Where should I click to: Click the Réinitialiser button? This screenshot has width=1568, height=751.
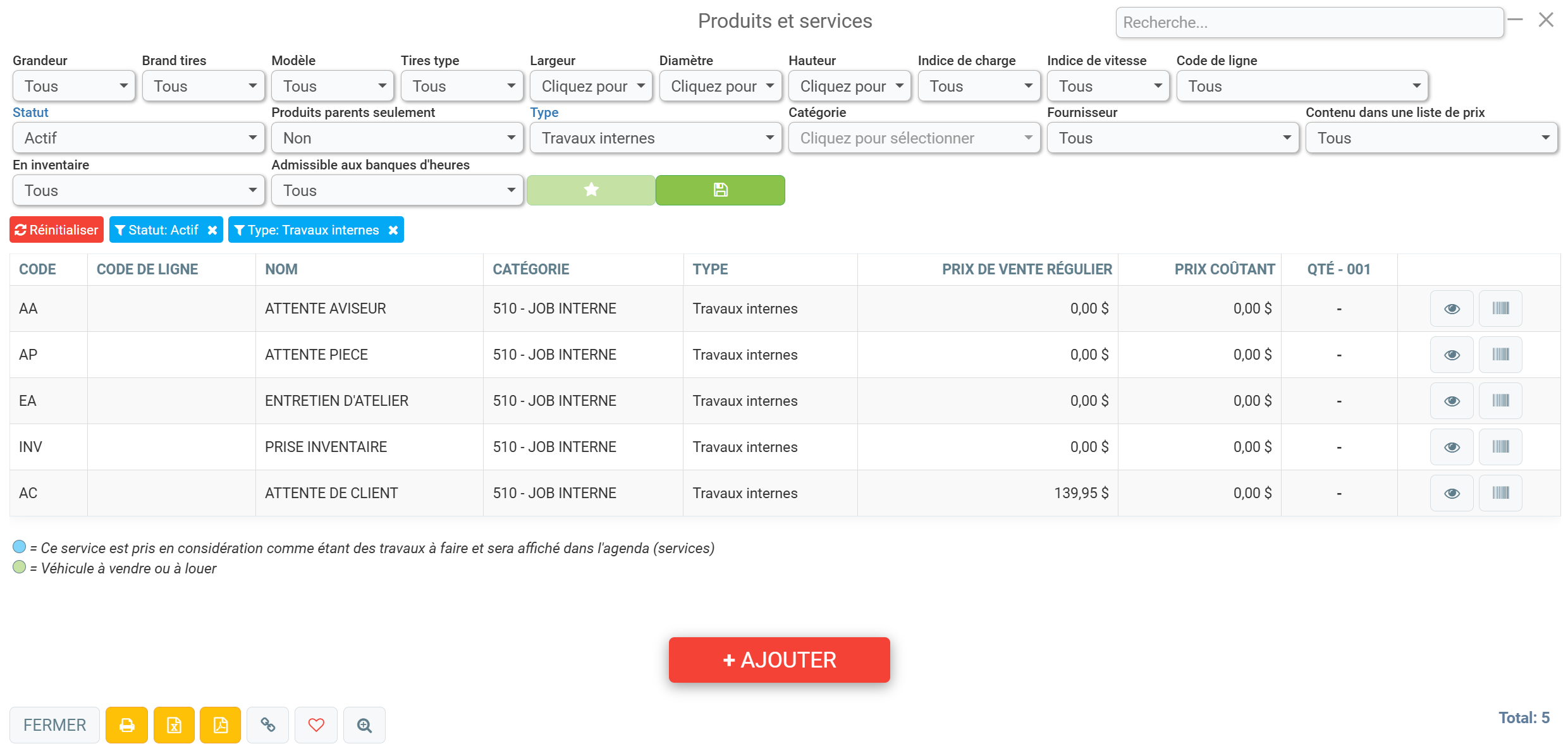(56, 230)
